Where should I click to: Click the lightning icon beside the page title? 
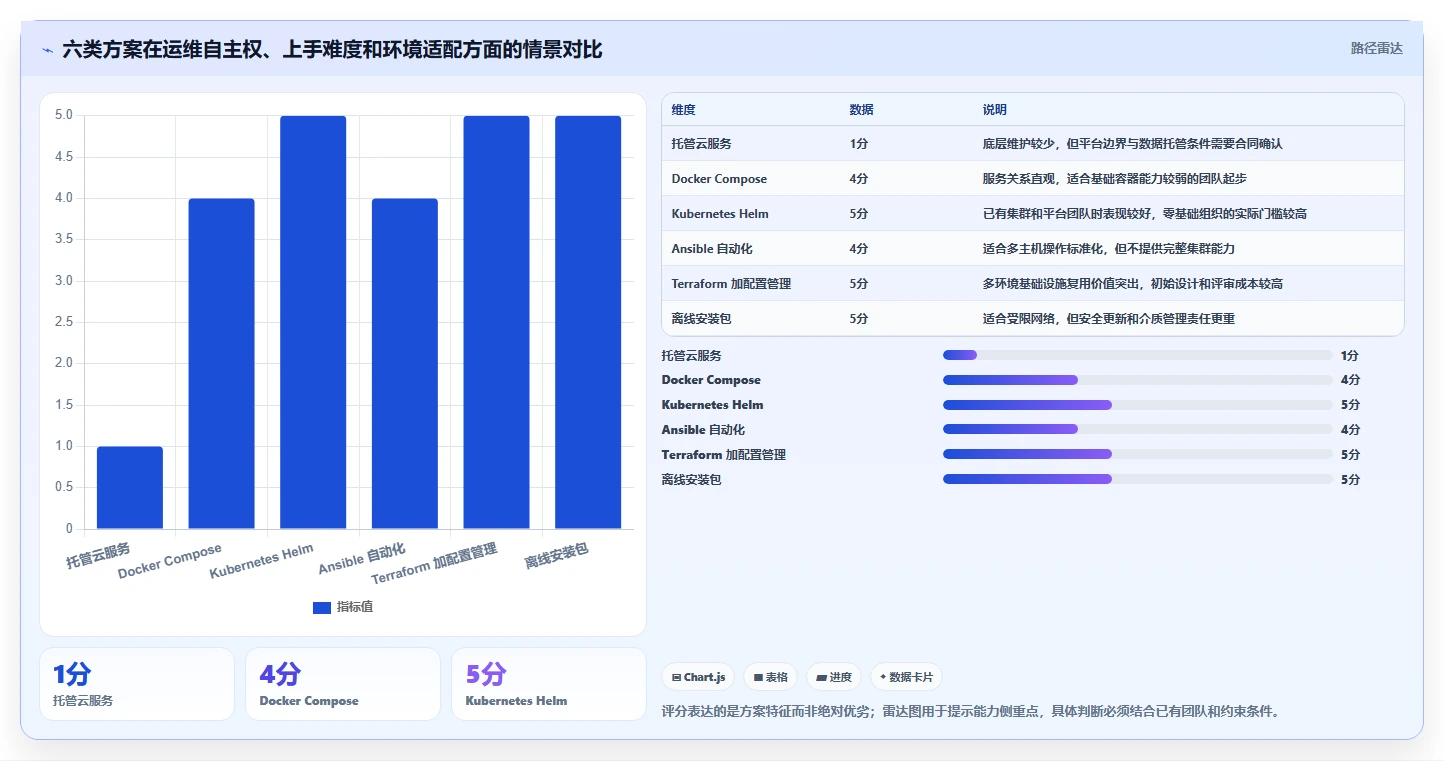click(x=47, y=49)
